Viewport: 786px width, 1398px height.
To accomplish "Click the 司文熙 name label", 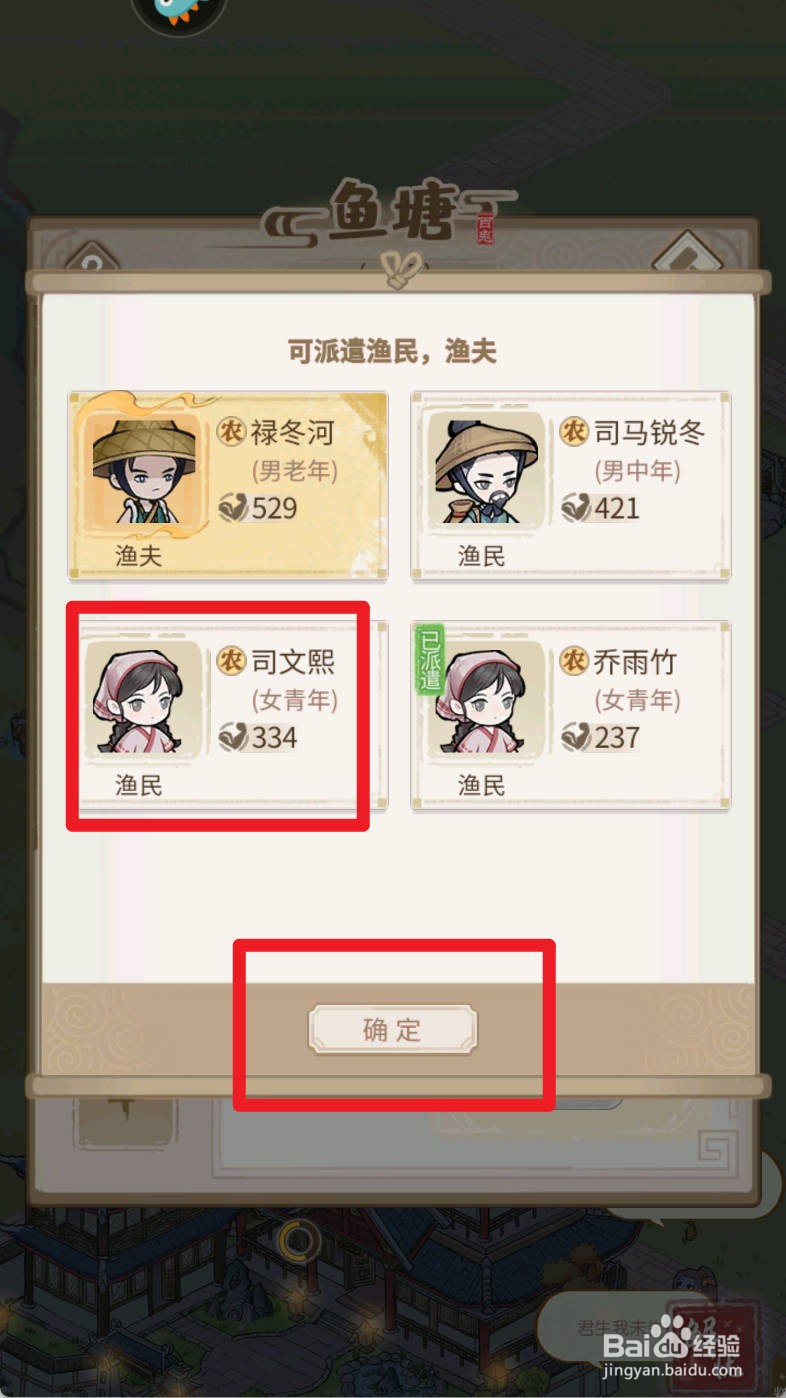I will click(x=293, y=661).
